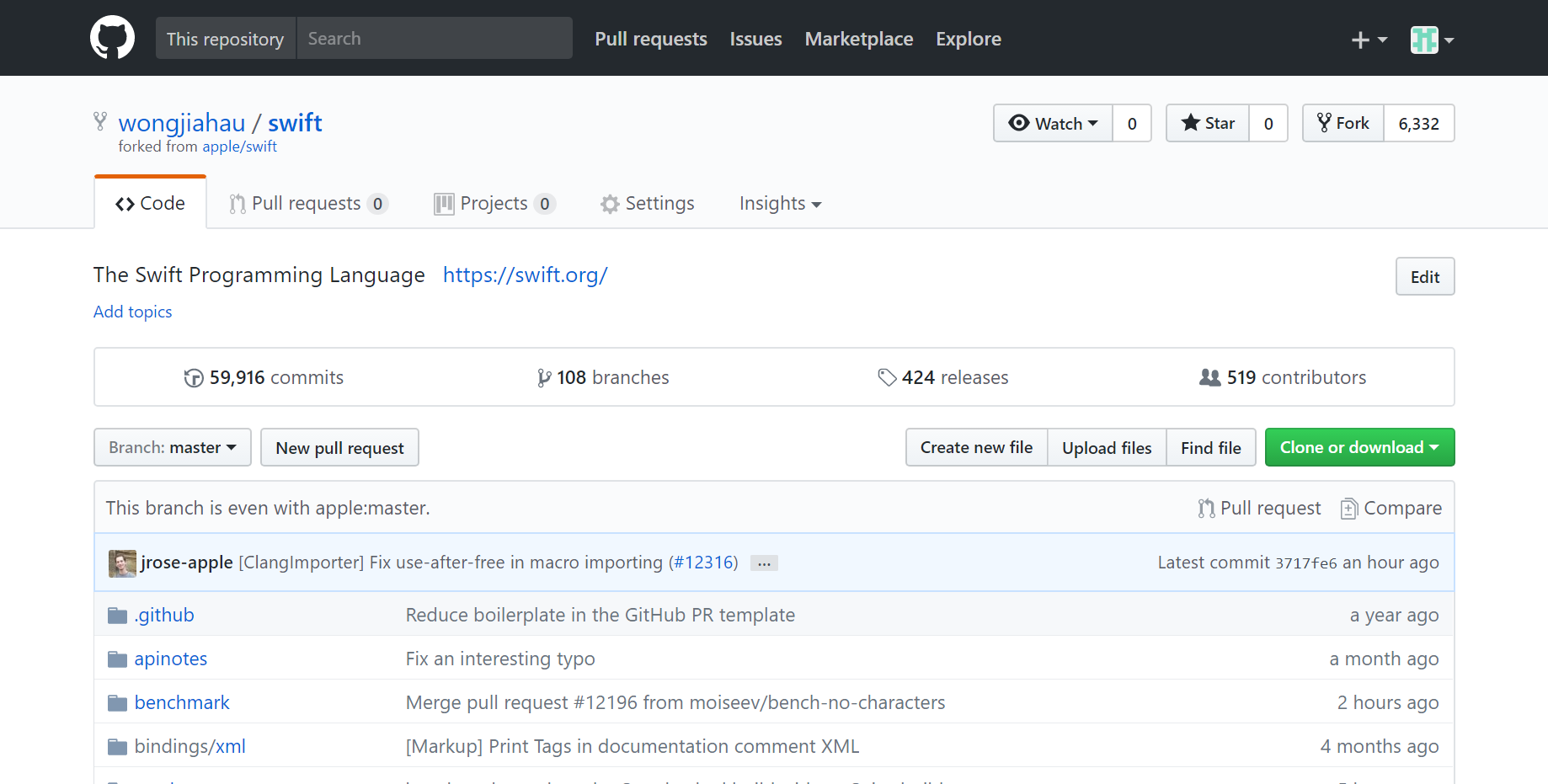The width and height of the screenshot is (1548, 784).
Task: Click the Pull request icon in branch bar
Action: [x=1206, y=508]
